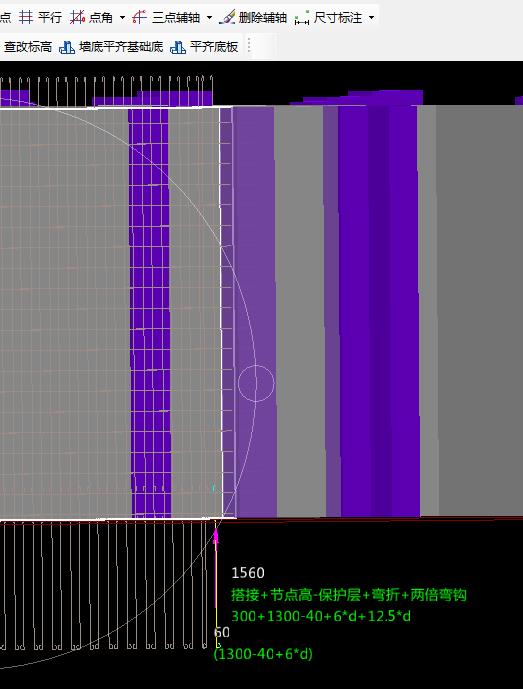This screenshot has width=523, height=689.
Task: Expand the 三点辅轴 dropdown arrow
Action: [x=209, y=18]
